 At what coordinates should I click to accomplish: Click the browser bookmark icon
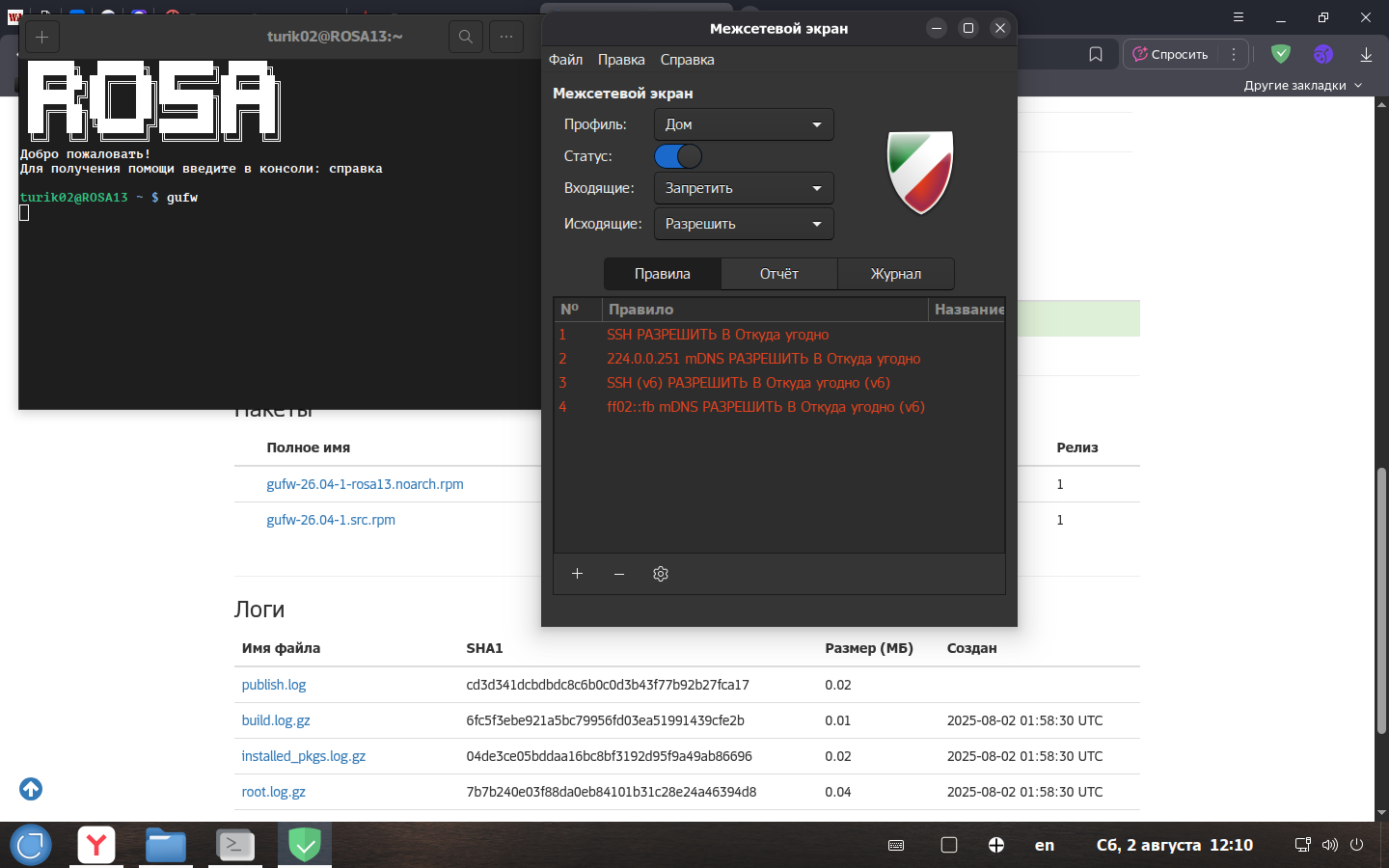pos(1096,54)
